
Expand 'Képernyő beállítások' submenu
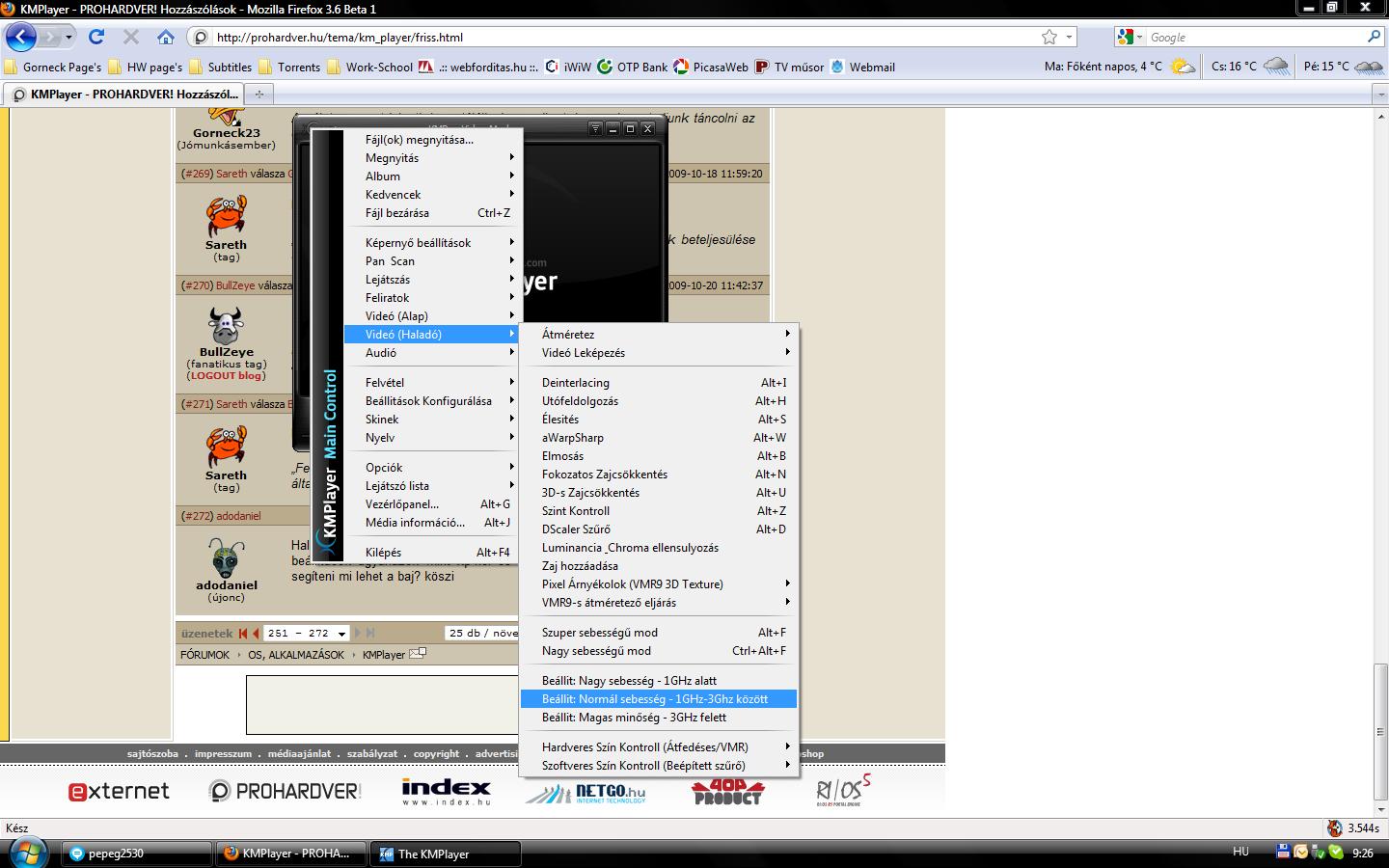coord(434,243)
